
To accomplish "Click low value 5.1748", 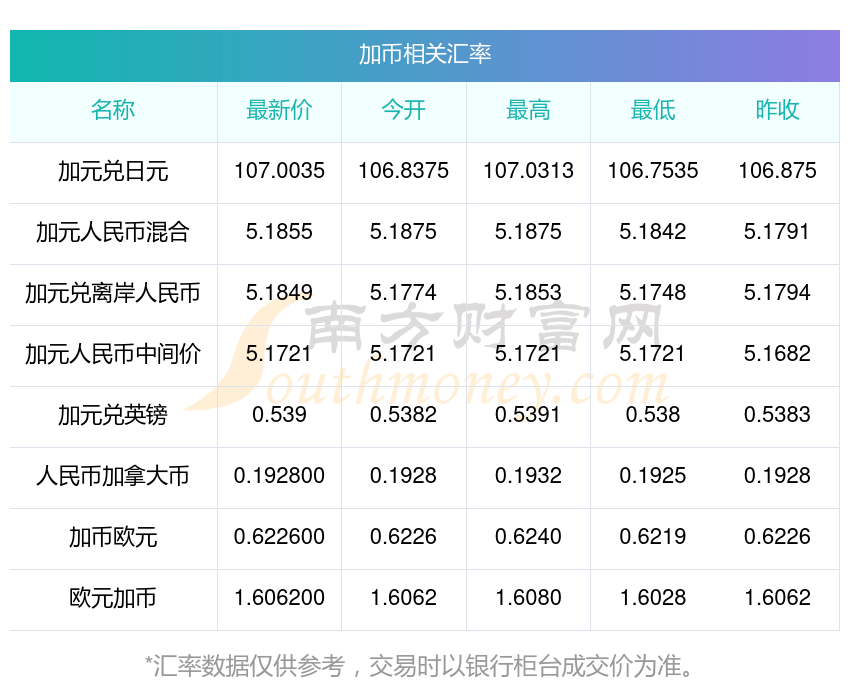I will tap(653, 293).
